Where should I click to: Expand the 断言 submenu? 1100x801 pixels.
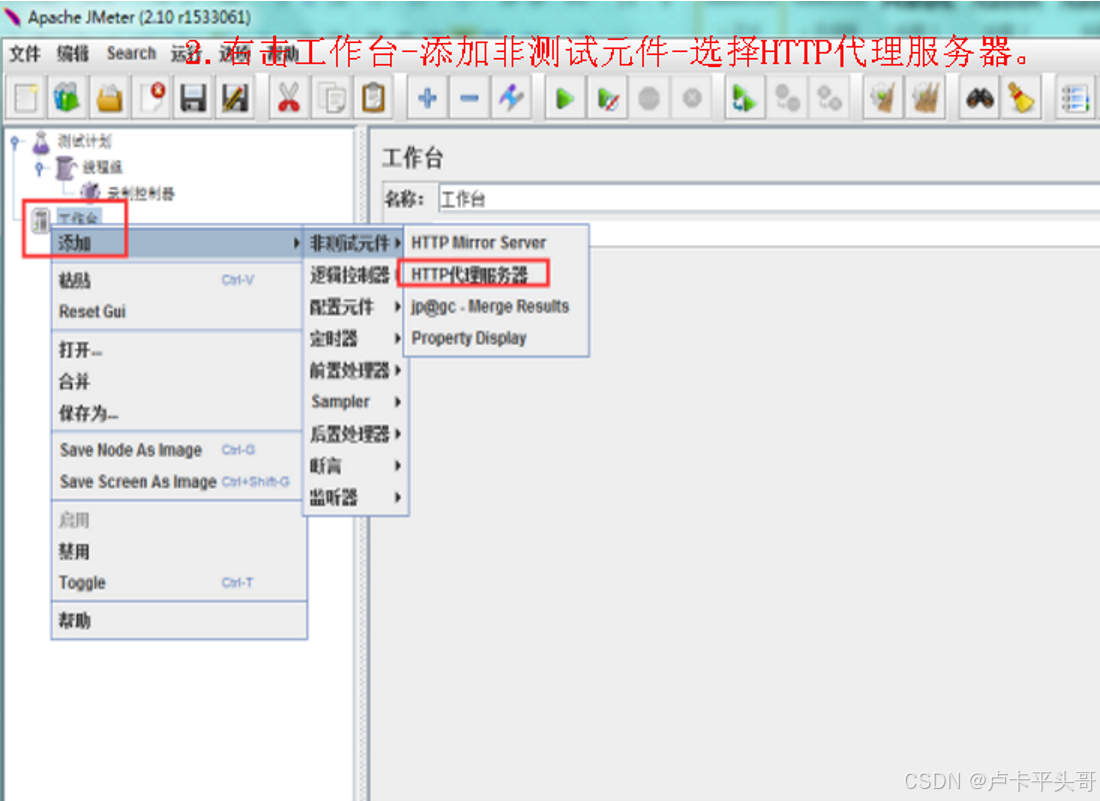click(355, 466)
